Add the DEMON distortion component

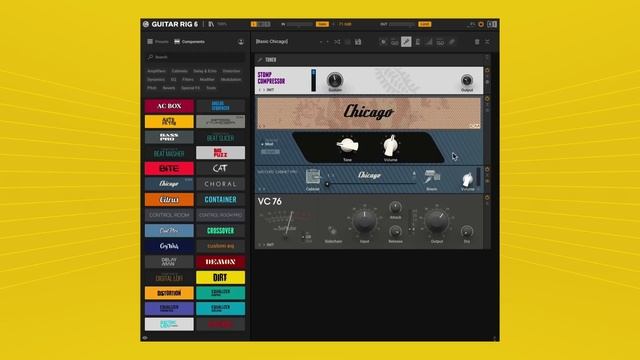click(x=220, y=262)
